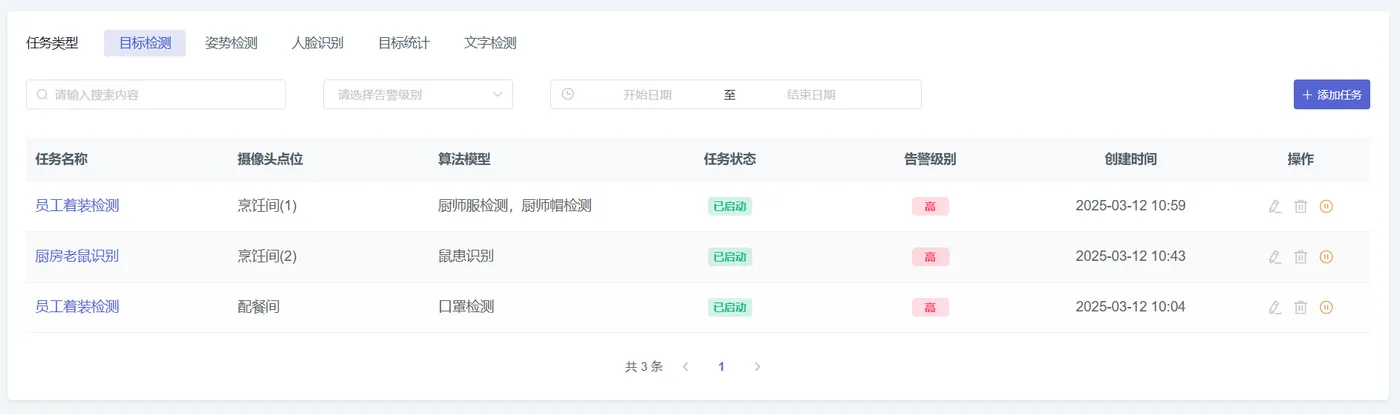Viewport: 1400px width, 414px height.
Task: Click the 开始日期 date field
Action: click(647, 94)
